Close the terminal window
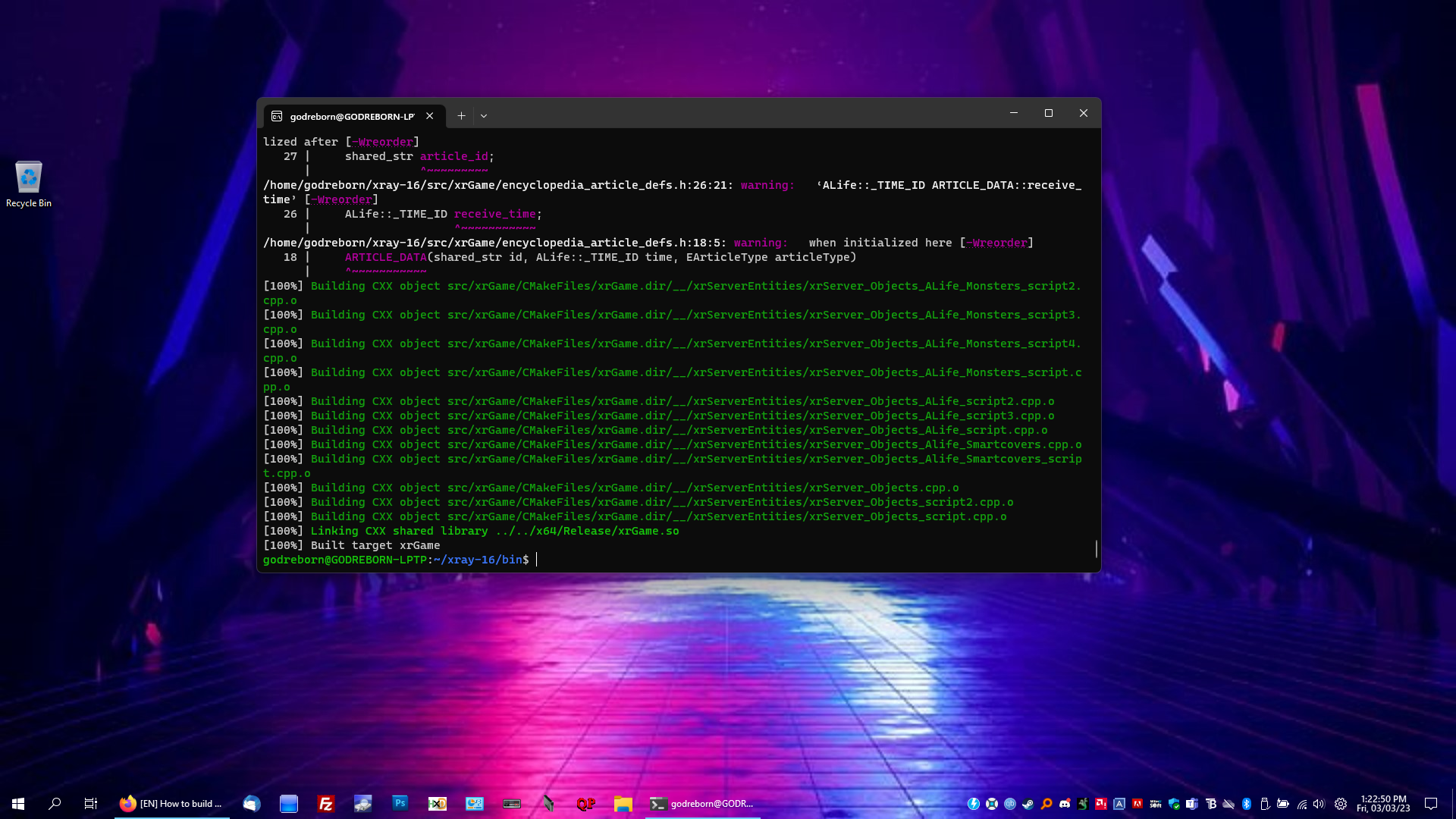 tap(1084, 113)
